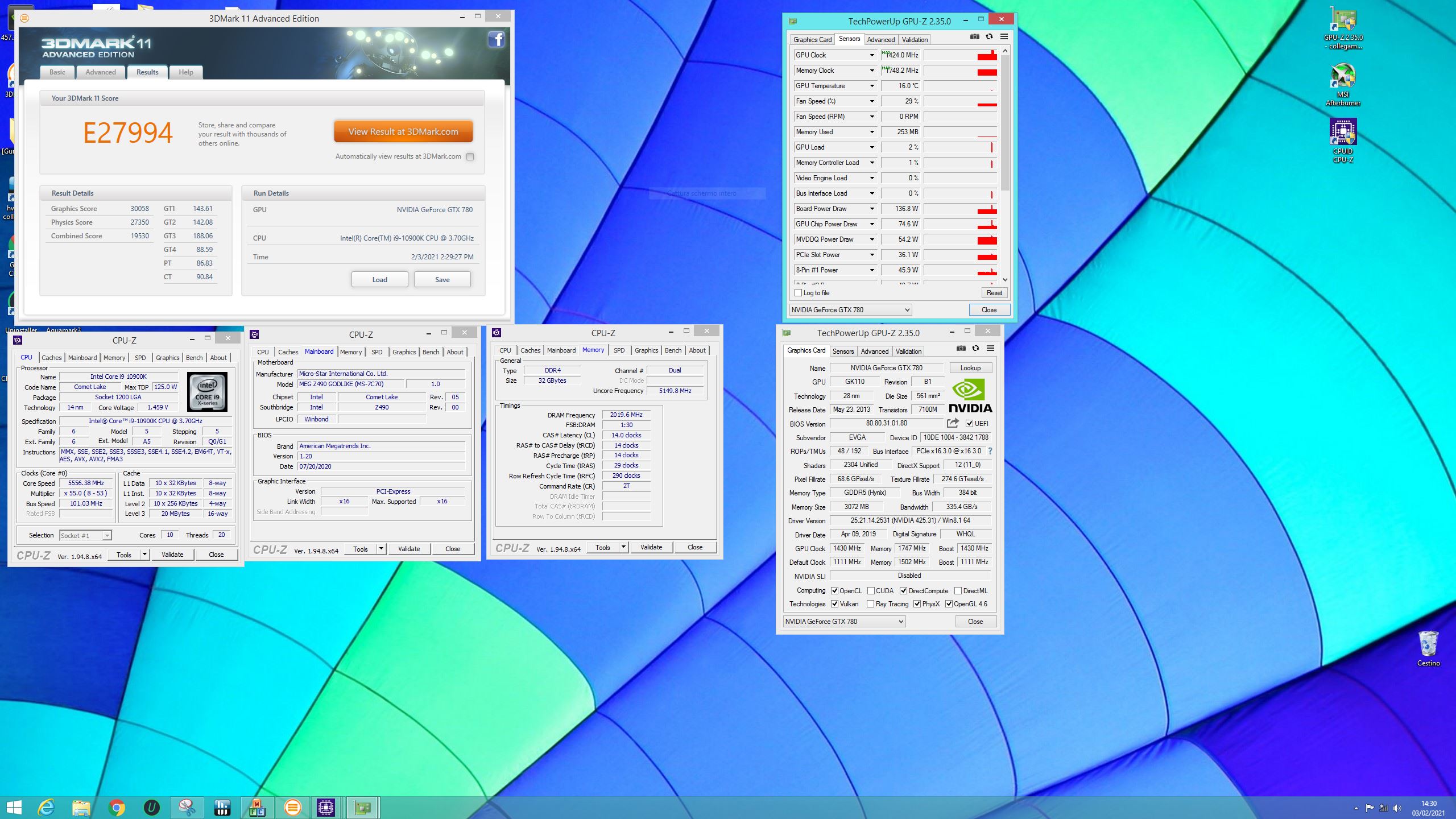Click the Bus Interface question mark icon
The width and height of the screenshot is (1456, 819).
(990, 451)
